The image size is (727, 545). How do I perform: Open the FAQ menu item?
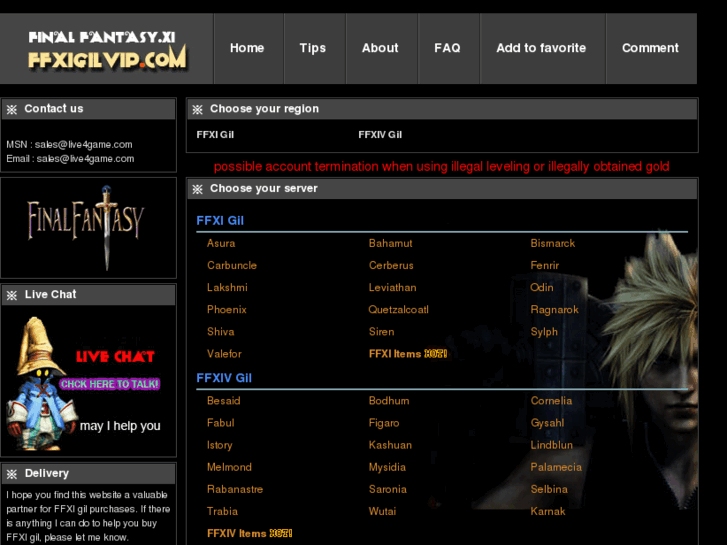[x=447, y=48]
